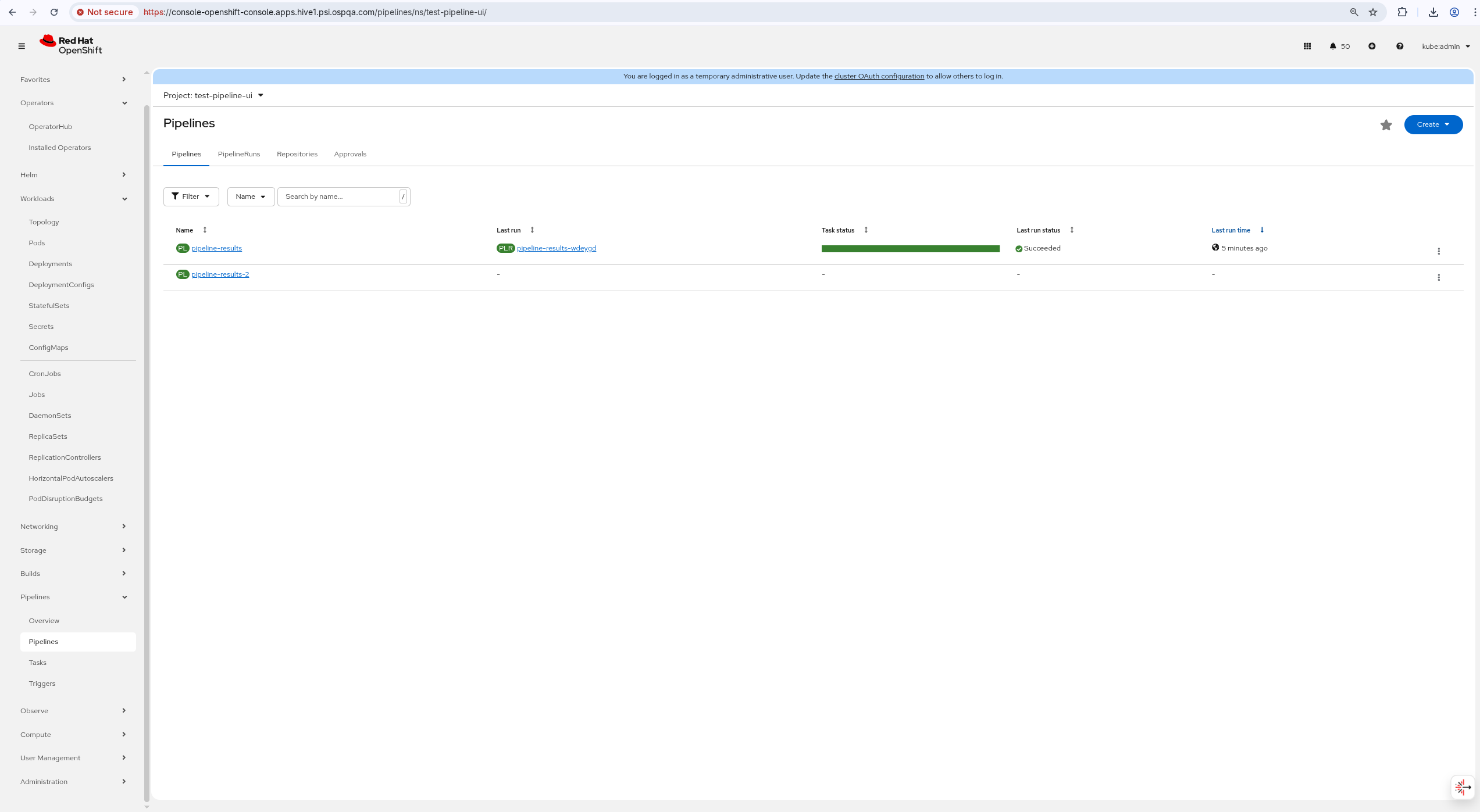Open the Project test-pipeline-ui selector
Image resolution: width=1480 pixels, height=812 pixels.
tap(213, 95)
